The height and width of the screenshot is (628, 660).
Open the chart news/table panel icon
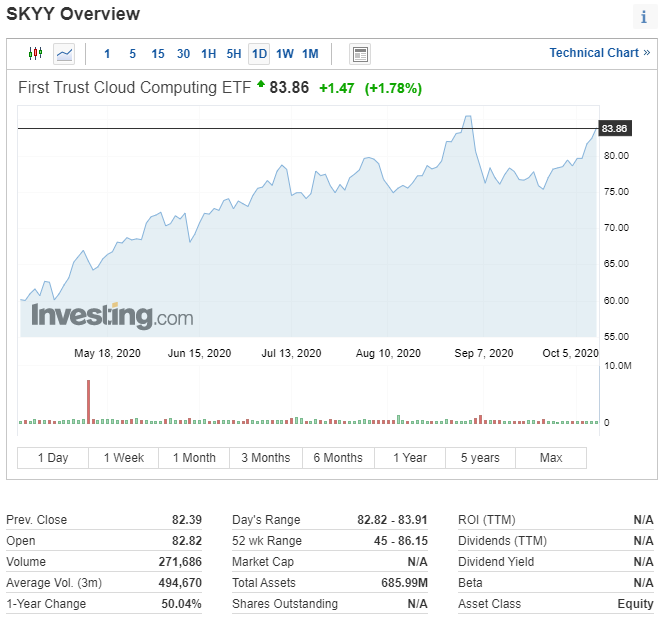[360, 54]
